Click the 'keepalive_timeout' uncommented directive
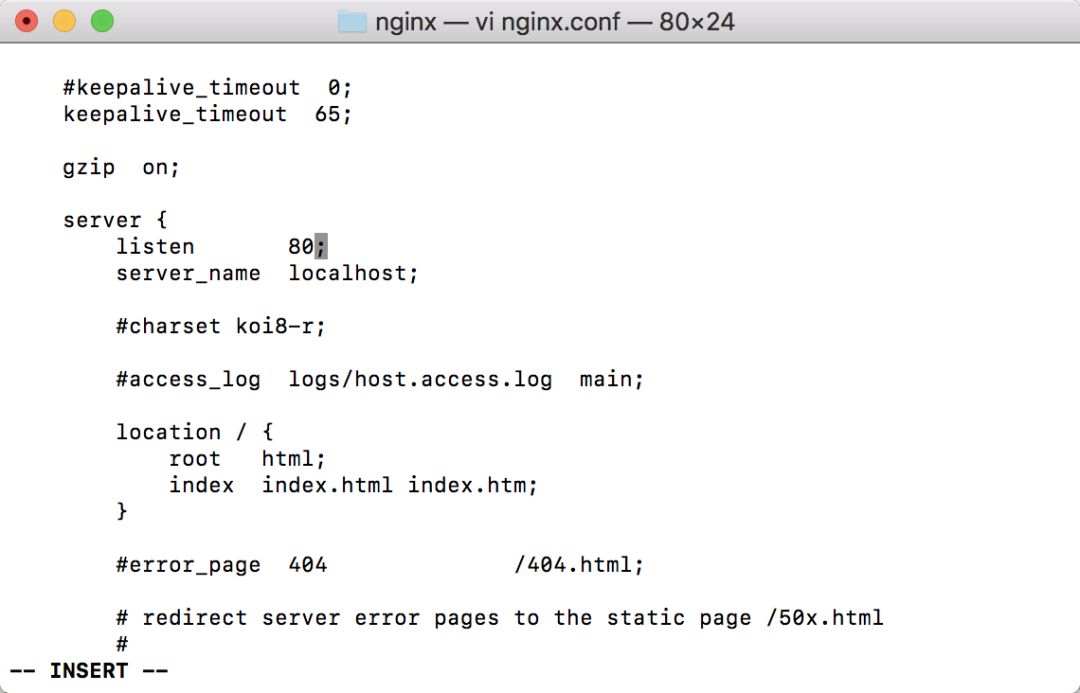Screen dimensions: 1080x693 (x=175, y=114)
